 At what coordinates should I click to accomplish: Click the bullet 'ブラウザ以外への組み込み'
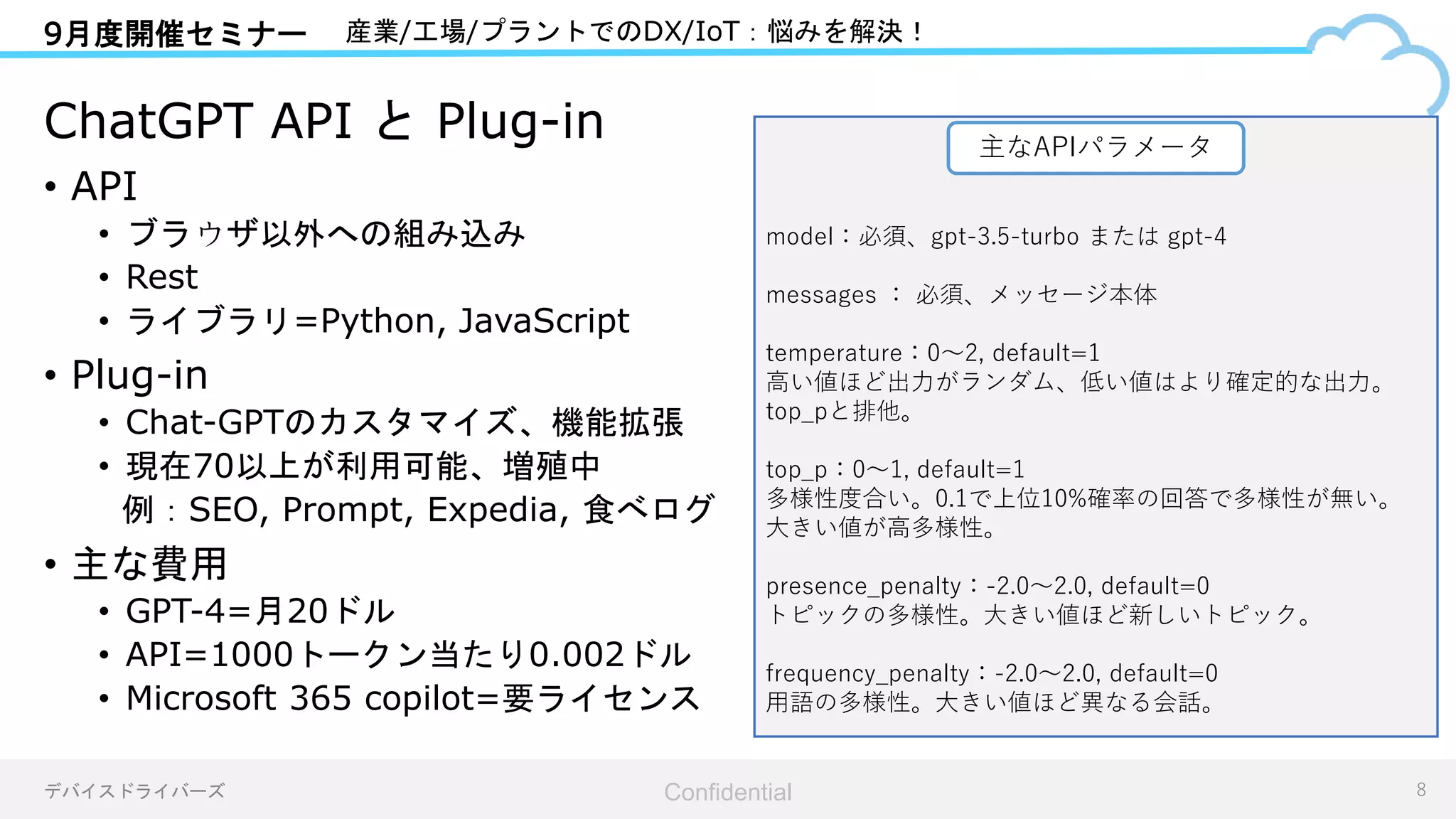point(326,233)
